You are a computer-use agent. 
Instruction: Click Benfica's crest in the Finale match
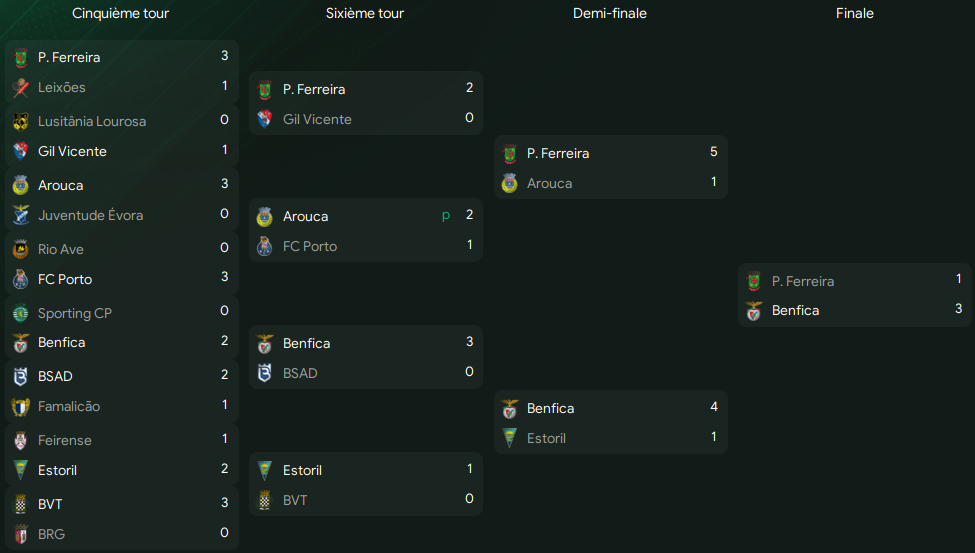click(754, 311)
